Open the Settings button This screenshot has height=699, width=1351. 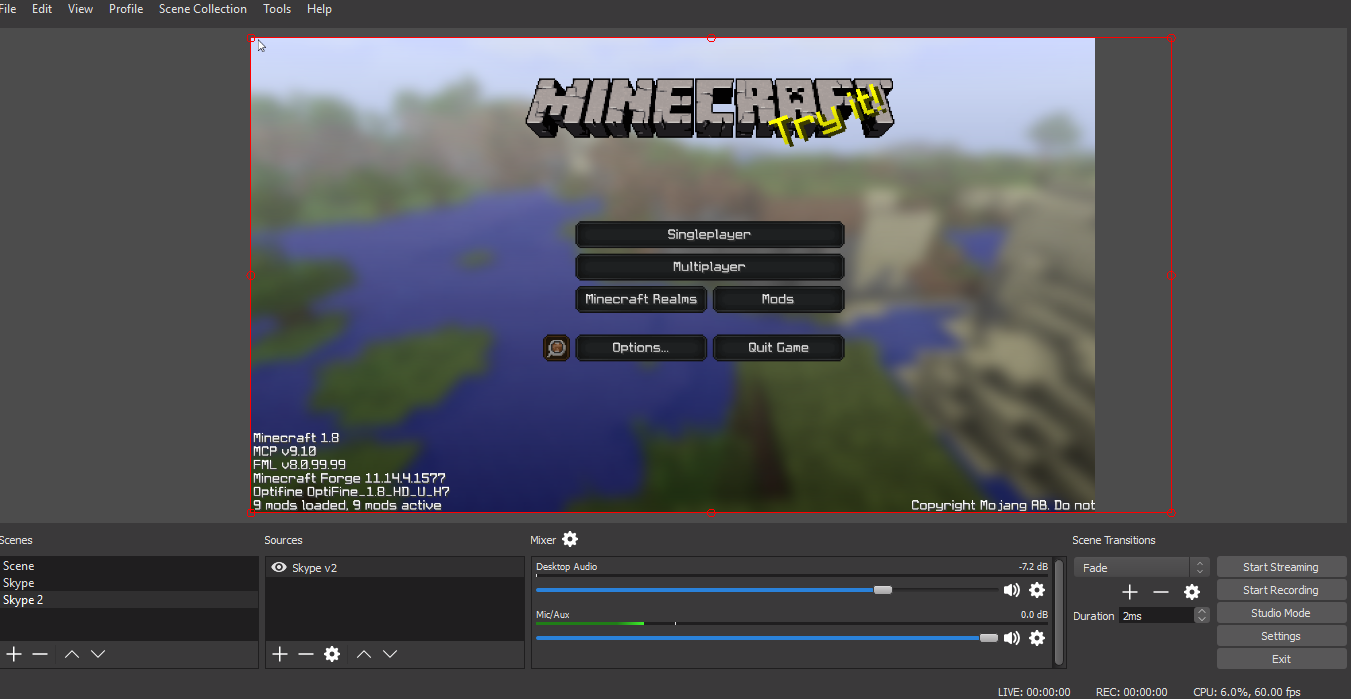coord(1281,636)
